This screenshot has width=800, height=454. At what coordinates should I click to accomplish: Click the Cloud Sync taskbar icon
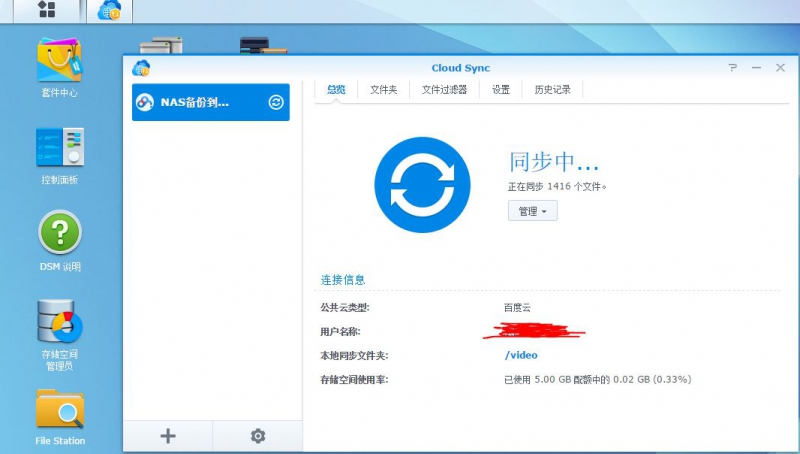click(x=109, y=11)
